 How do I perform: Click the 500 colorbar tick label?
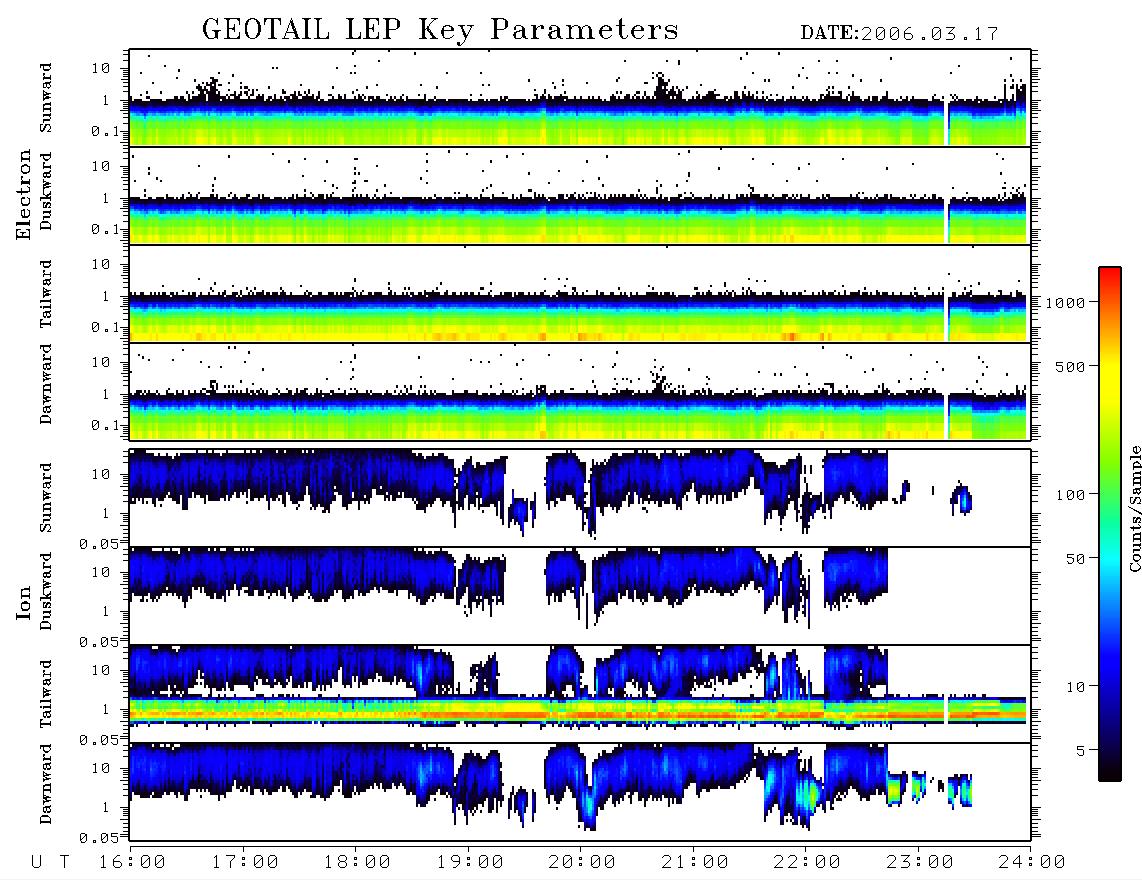coord(1070,366)
